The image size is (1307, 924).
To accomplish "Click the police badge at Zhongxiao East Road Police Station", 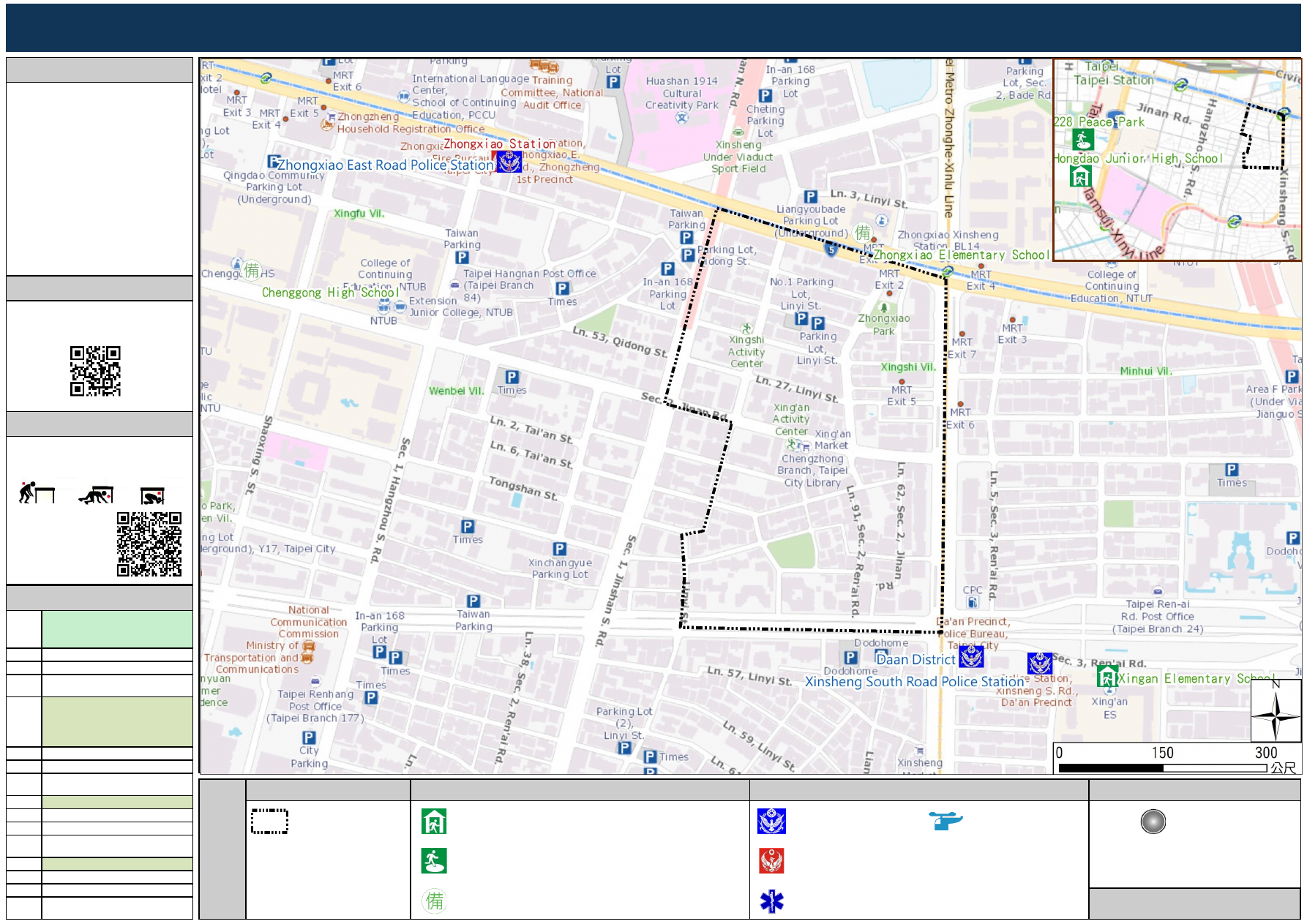I will click(509, 161).
